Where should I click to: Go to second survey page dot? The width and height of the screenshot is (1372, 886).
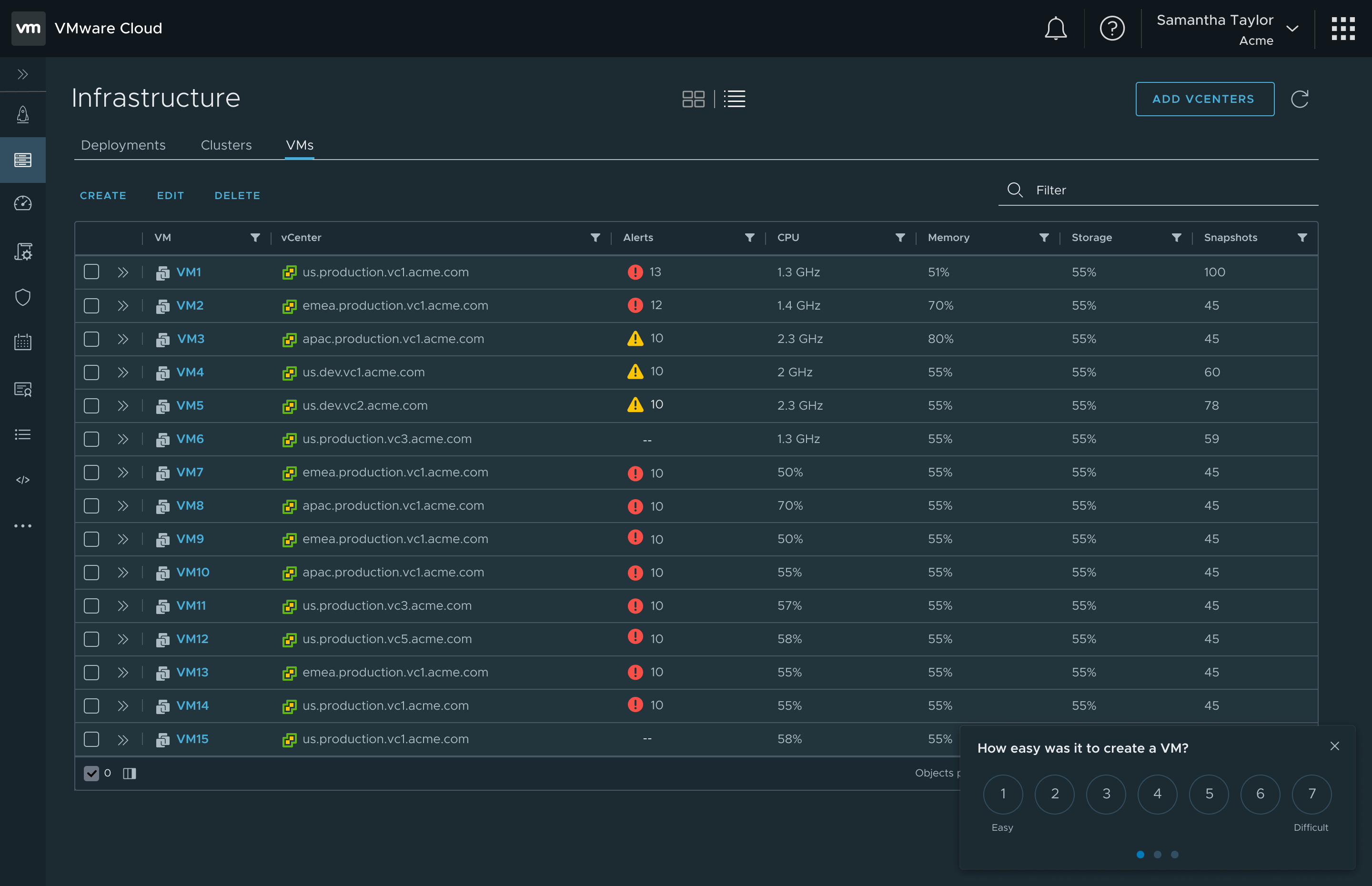click(x=1158, y=855)
